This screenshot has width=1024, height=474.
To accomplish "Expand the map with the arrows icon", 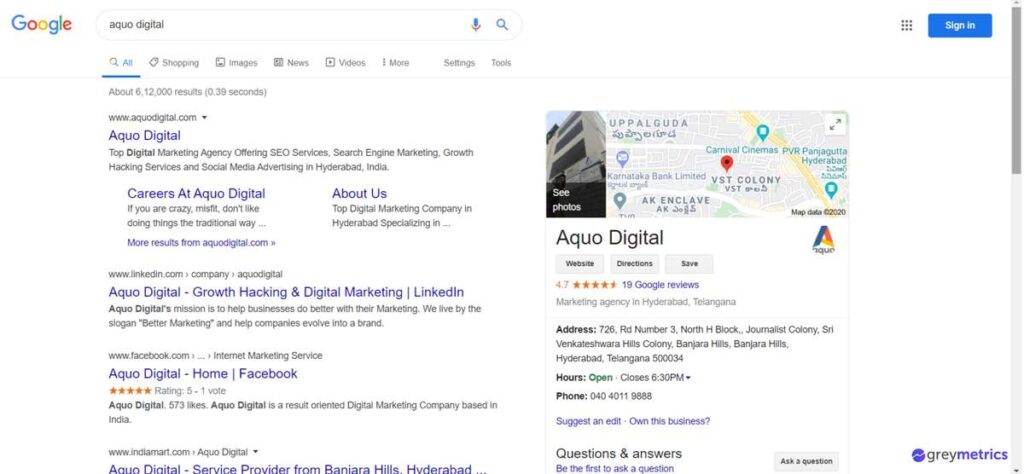I will coord(835,125).
